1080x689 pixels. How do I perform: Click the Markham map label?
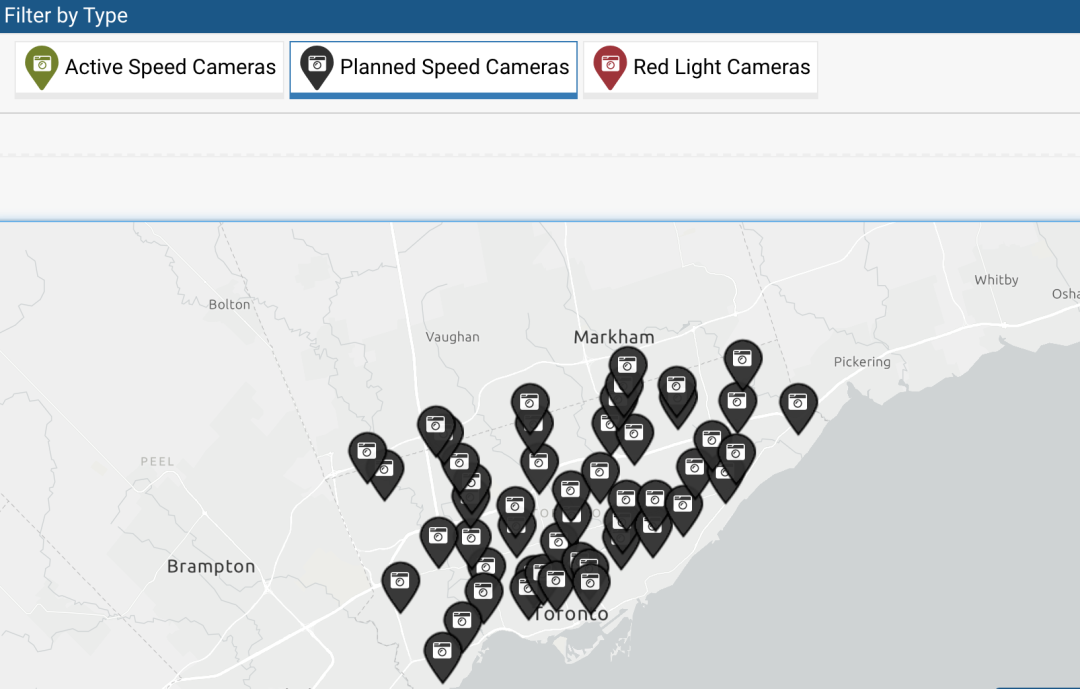[x=614, y=337]
